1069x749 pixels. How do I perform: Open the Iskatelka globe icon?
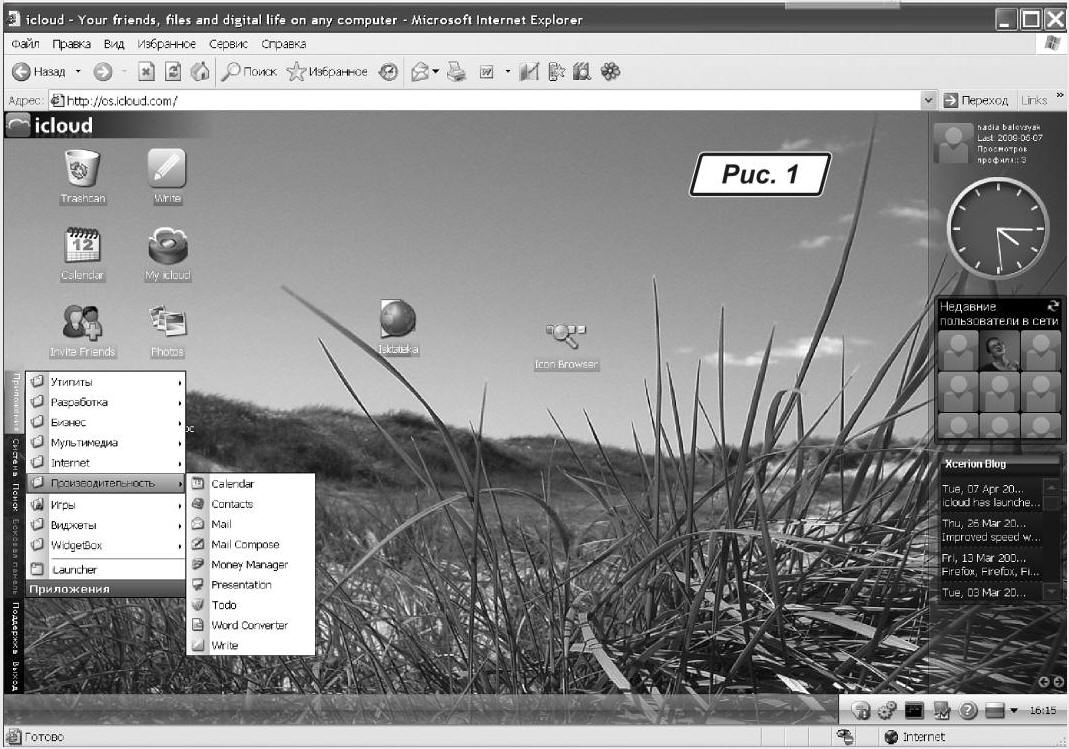point(397,320)
